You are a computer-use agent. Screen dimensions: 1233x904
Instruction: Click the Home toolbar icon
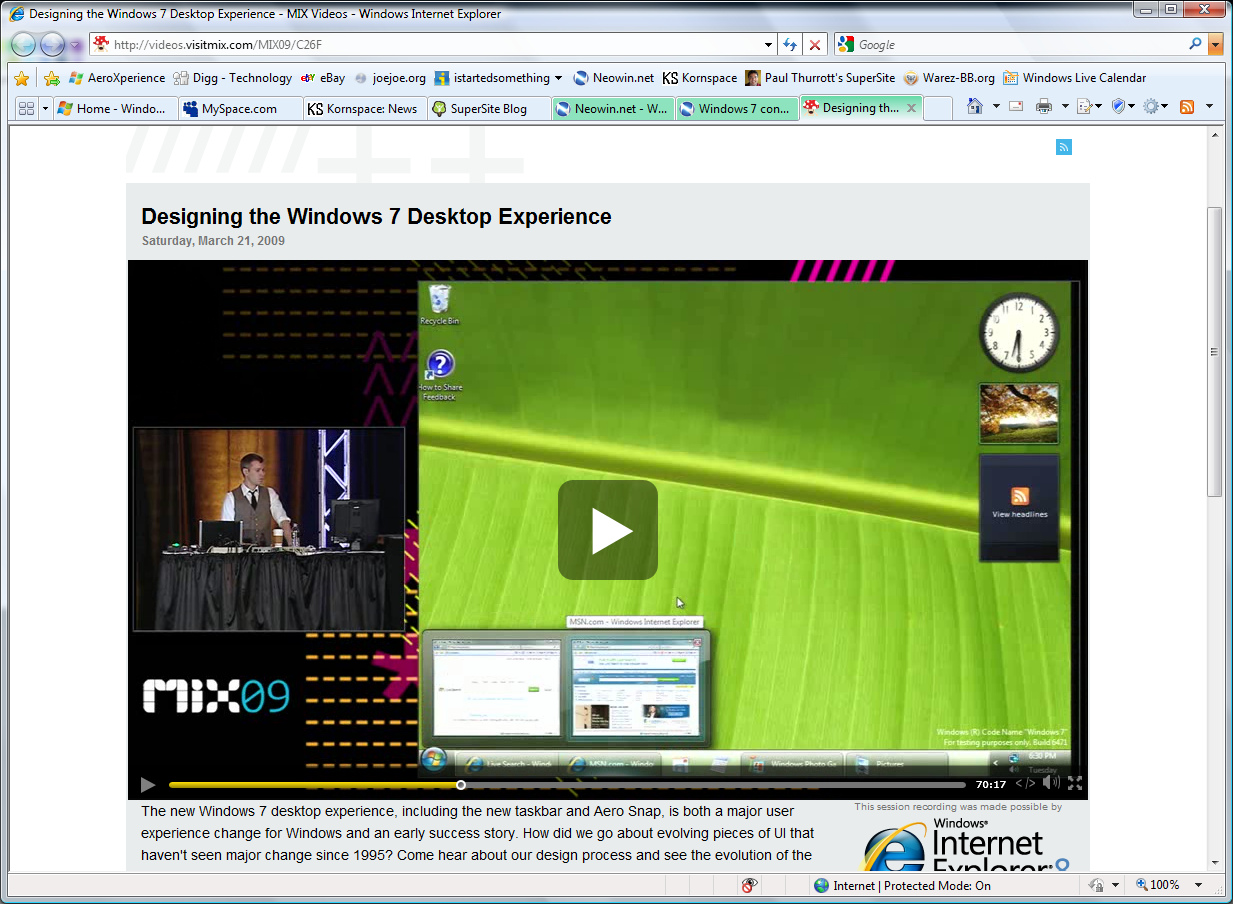(x=975, y=107)
